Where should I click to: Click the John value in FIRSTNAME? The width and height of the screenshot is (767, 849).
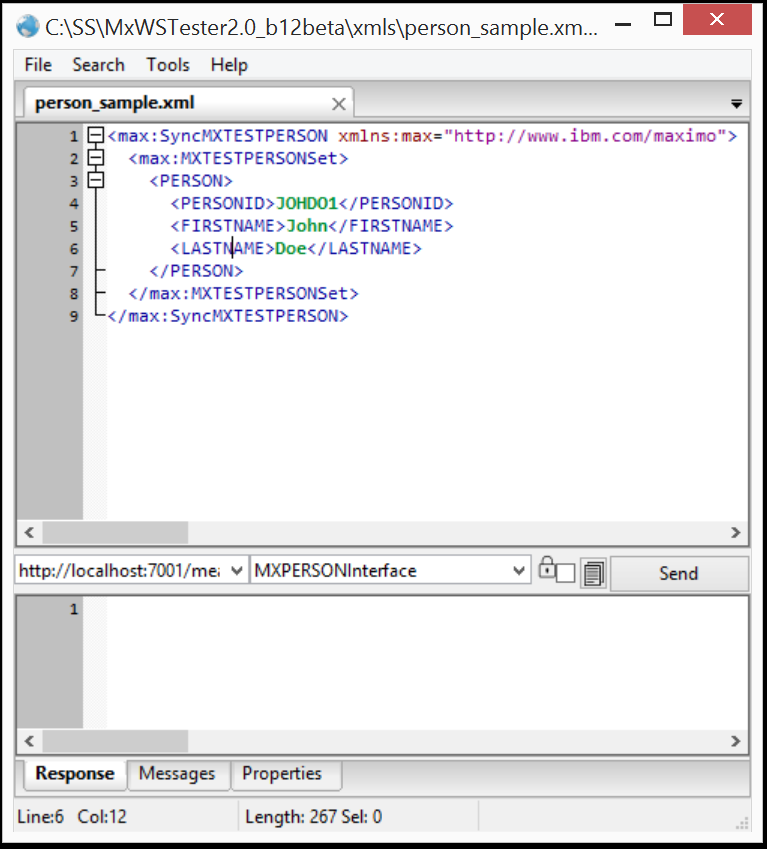click(x=307, y=226)
